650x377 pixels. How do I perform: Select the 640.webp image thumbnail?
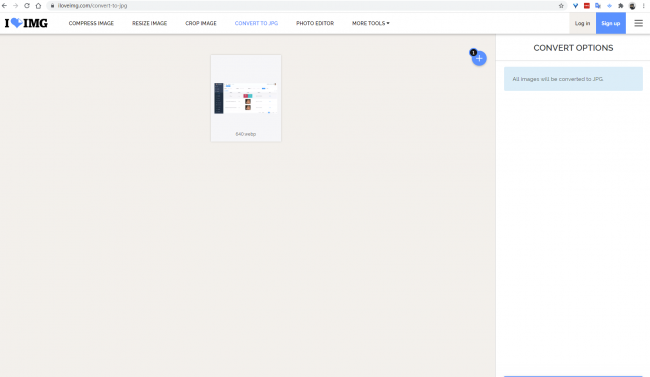click(x=246, y=98)
